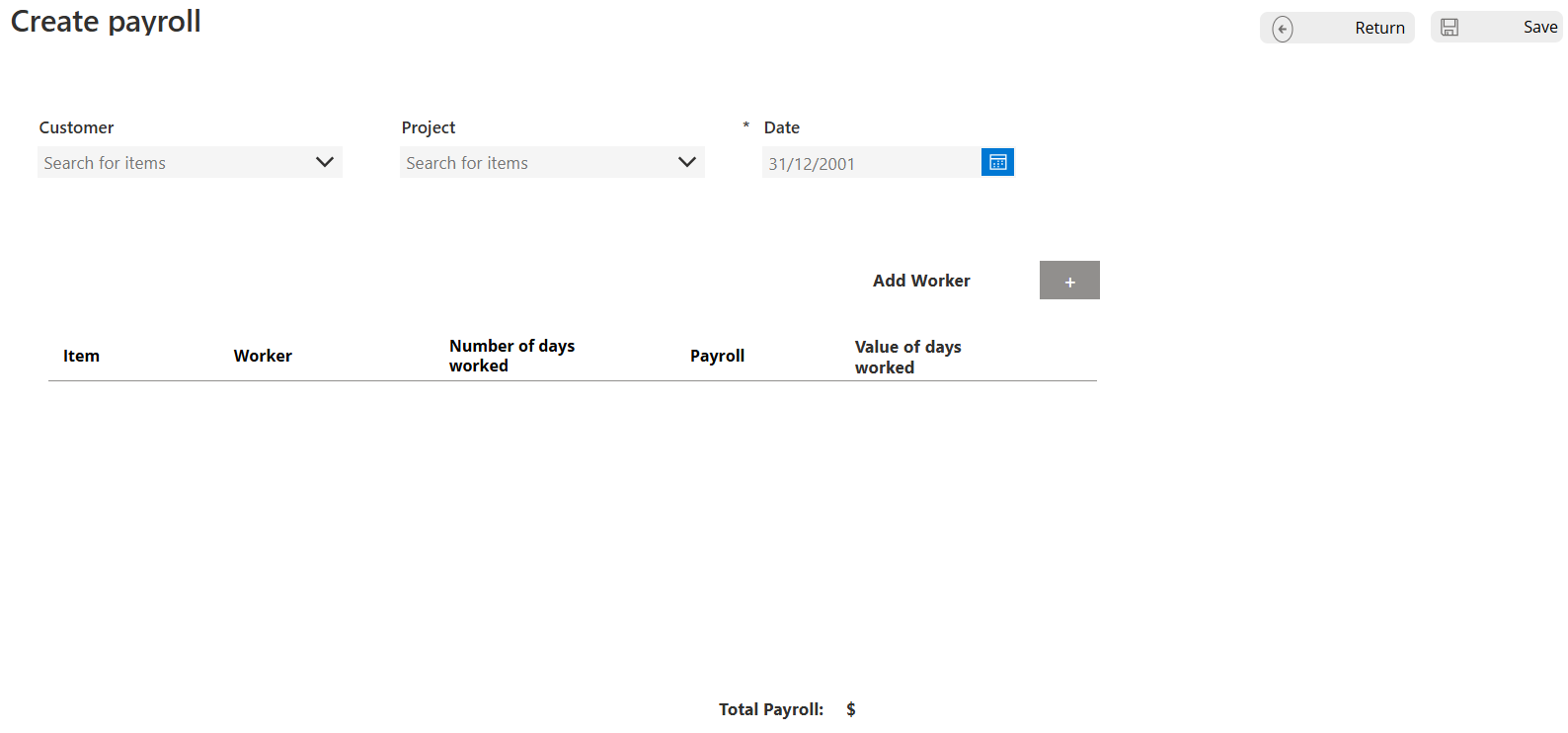
Task: Select the Value of days worked header
Action: tap(907, 357)
